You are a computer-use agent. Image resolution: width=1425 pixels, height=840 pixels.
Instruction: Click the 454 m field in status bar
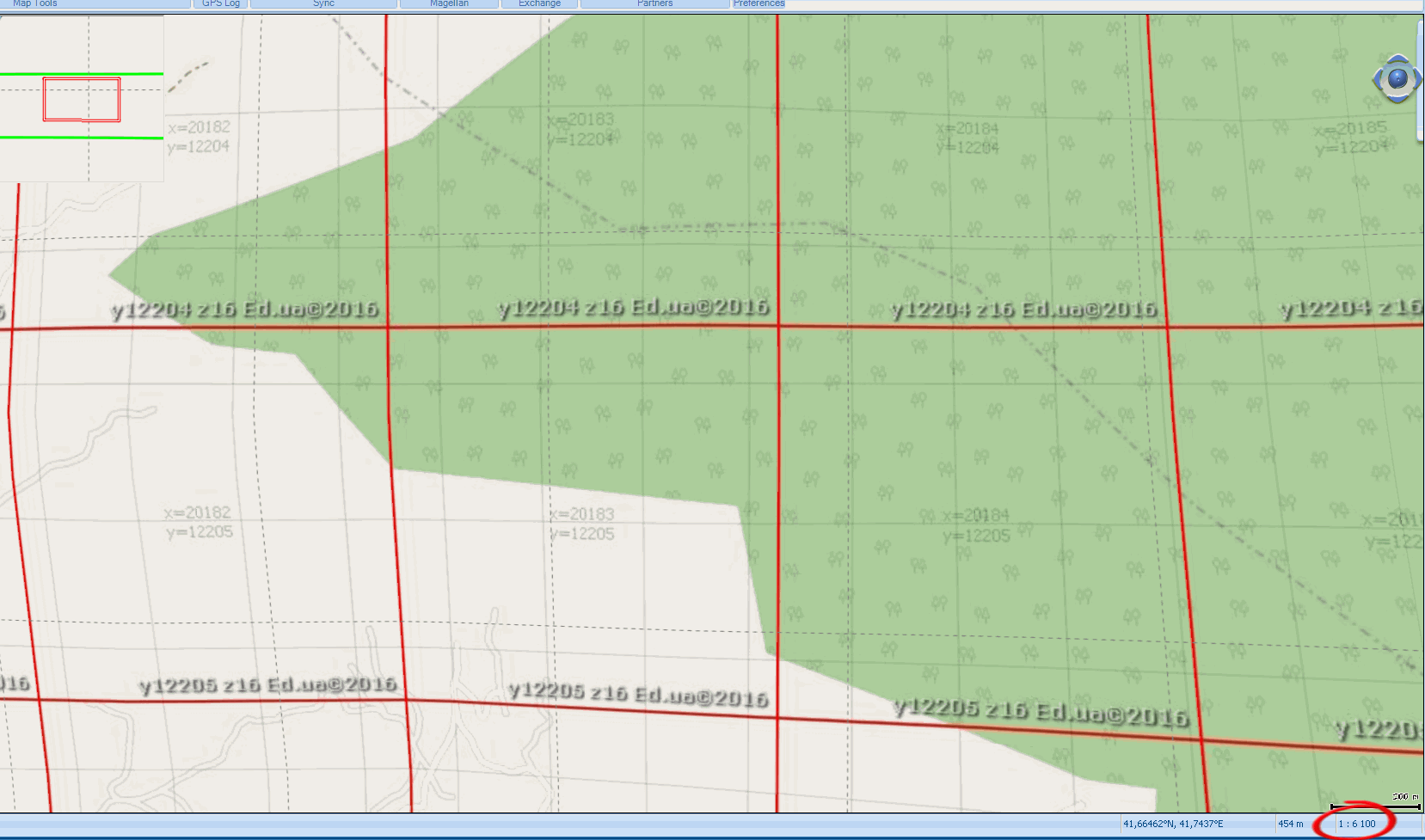(x=1290, y=824)
